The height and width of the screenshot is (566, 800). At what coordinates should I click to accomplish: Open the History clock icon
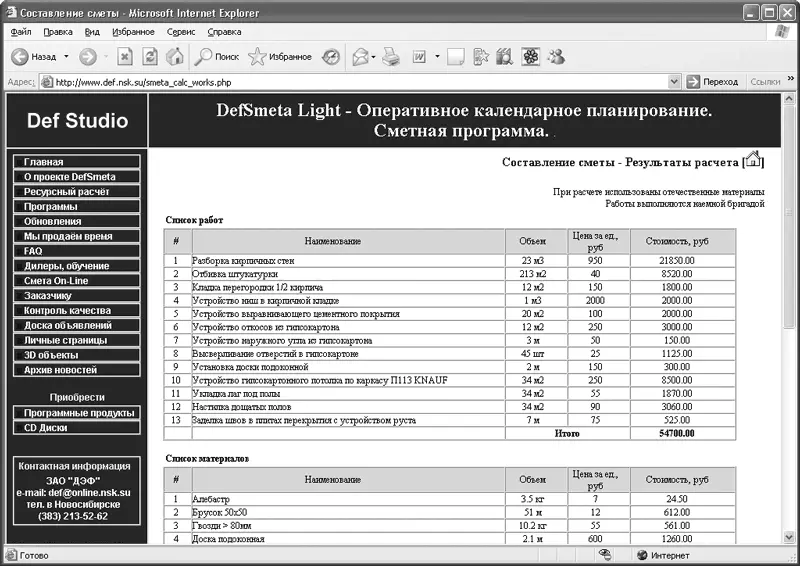tap(331, 57)
